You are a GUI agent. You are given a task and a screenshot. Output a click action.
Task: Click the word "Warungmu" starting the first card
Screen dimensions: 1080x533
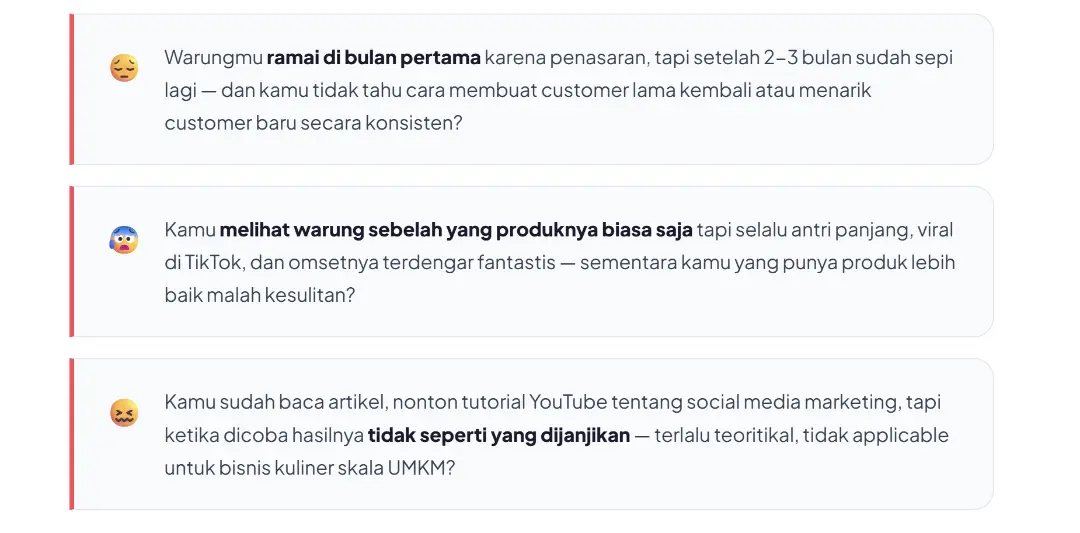pyautogui.click(x=214, y=58)
